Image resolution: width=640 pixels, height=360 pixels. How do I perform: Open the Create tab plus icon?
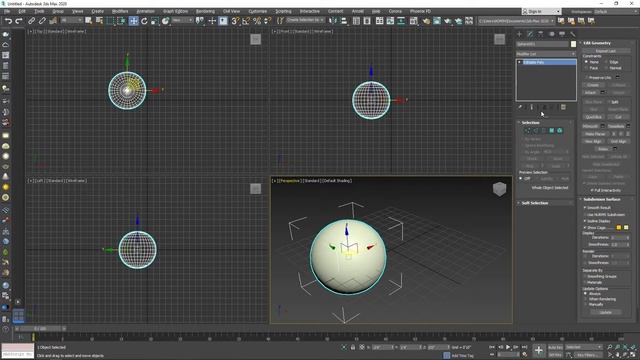pyautogui.click(x=519, y=34)
